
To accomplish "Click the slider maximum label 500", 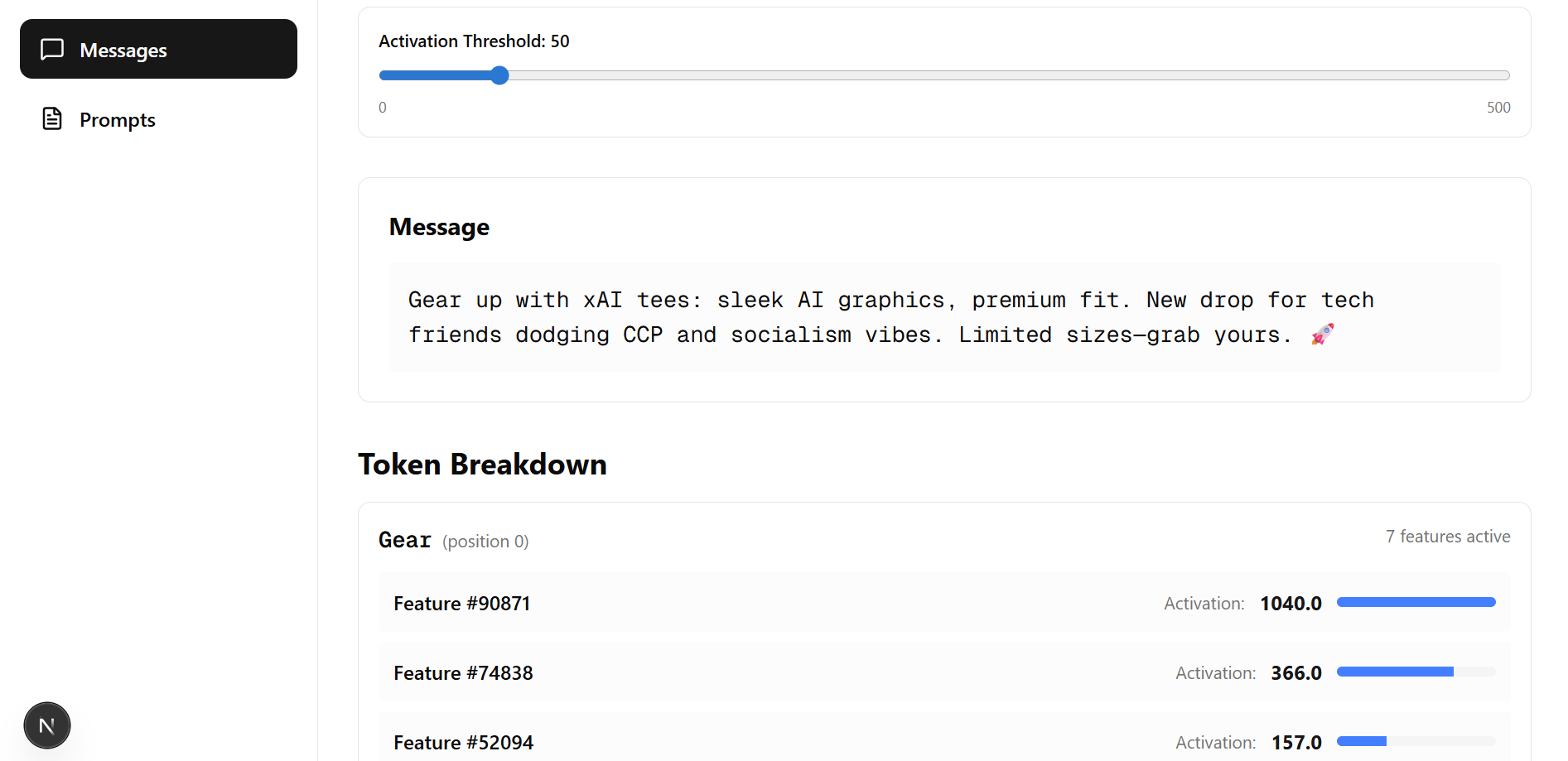I will click(x=1498, y=108).
